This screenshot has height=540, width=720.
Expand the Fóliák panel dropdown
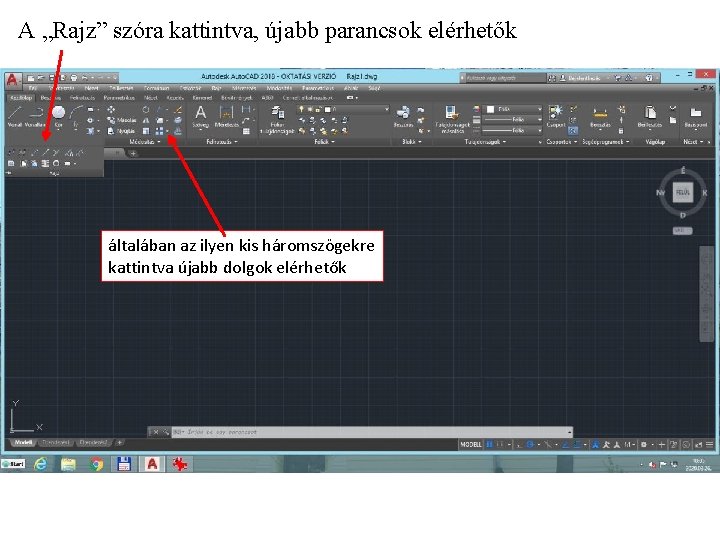pyautogui.click(x=324, y=142)
